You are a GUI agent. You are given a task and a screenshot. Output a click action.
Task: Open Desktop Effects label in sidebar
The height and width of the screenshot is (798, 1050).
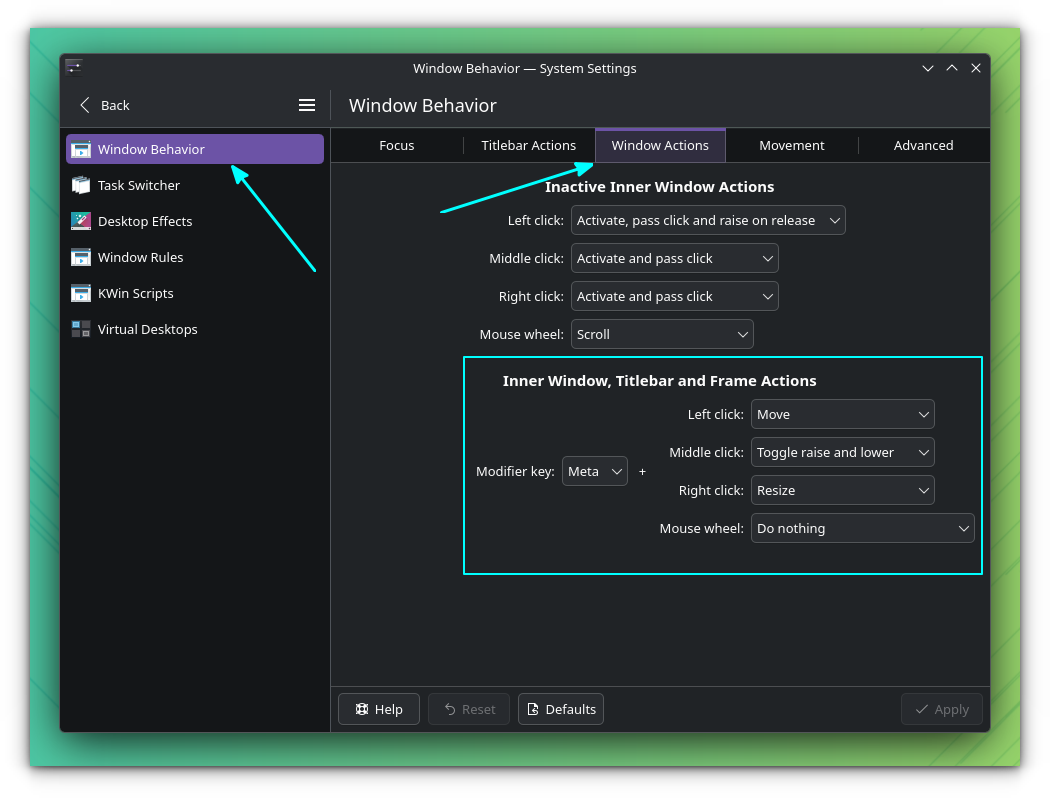[x=145, y=222]
